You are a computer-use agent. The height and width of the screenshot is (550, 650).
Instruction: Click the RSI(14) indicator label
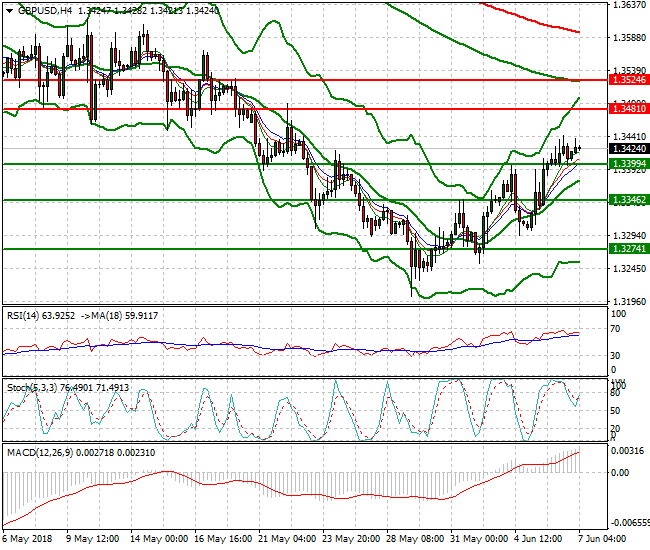tap(26, 315)
